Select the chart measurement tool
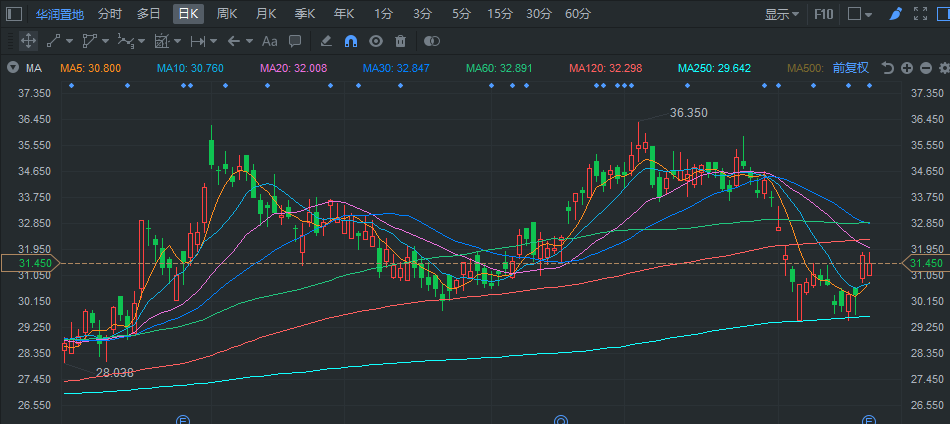950x424 pixels. pos(161,41)
